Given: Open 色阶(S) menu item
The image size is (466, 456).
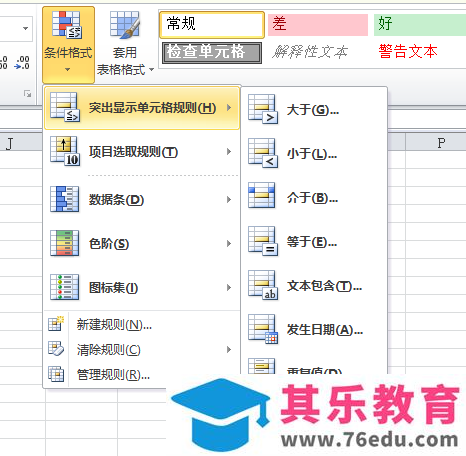Looking at the screenshot, I should [x=142, y=244].
